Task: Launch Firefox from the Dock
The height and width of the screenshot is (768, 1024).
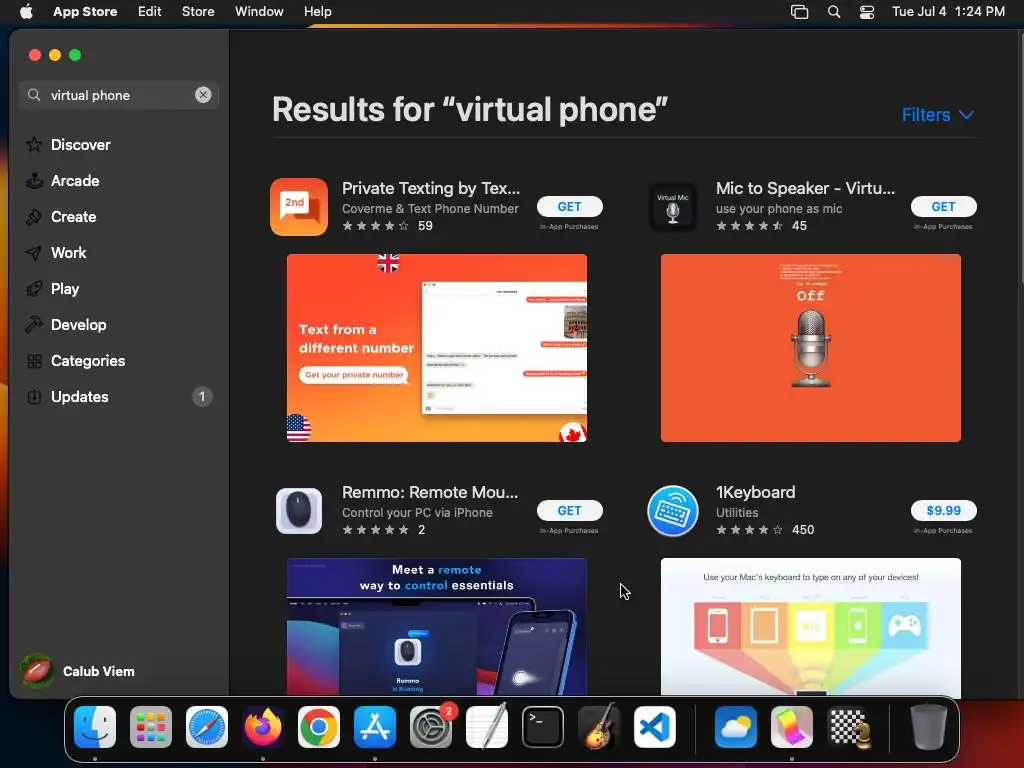Action: point(263,727)
